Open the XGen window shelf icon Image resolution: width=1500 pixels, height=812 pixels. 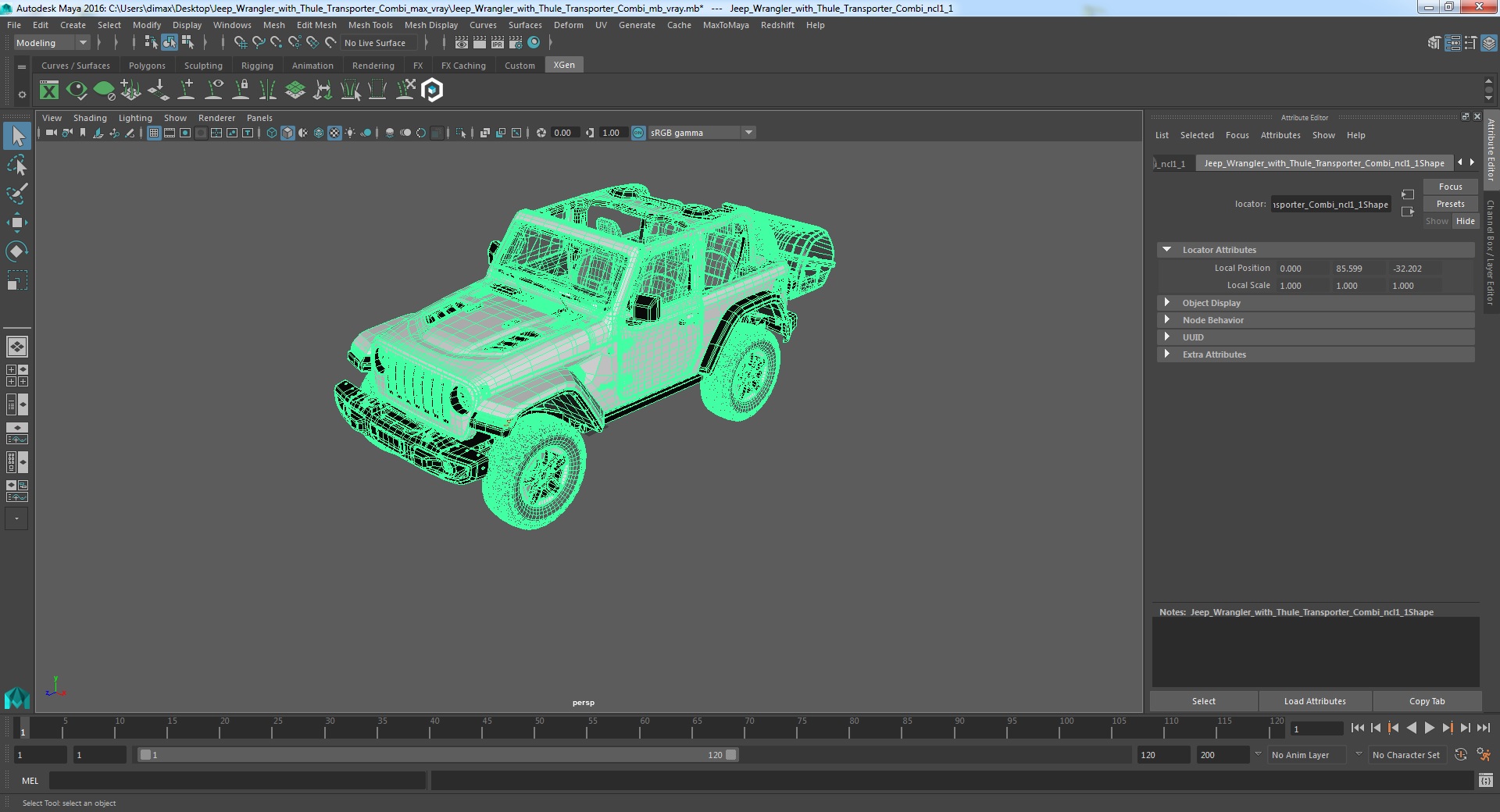[x=49, y=91]
